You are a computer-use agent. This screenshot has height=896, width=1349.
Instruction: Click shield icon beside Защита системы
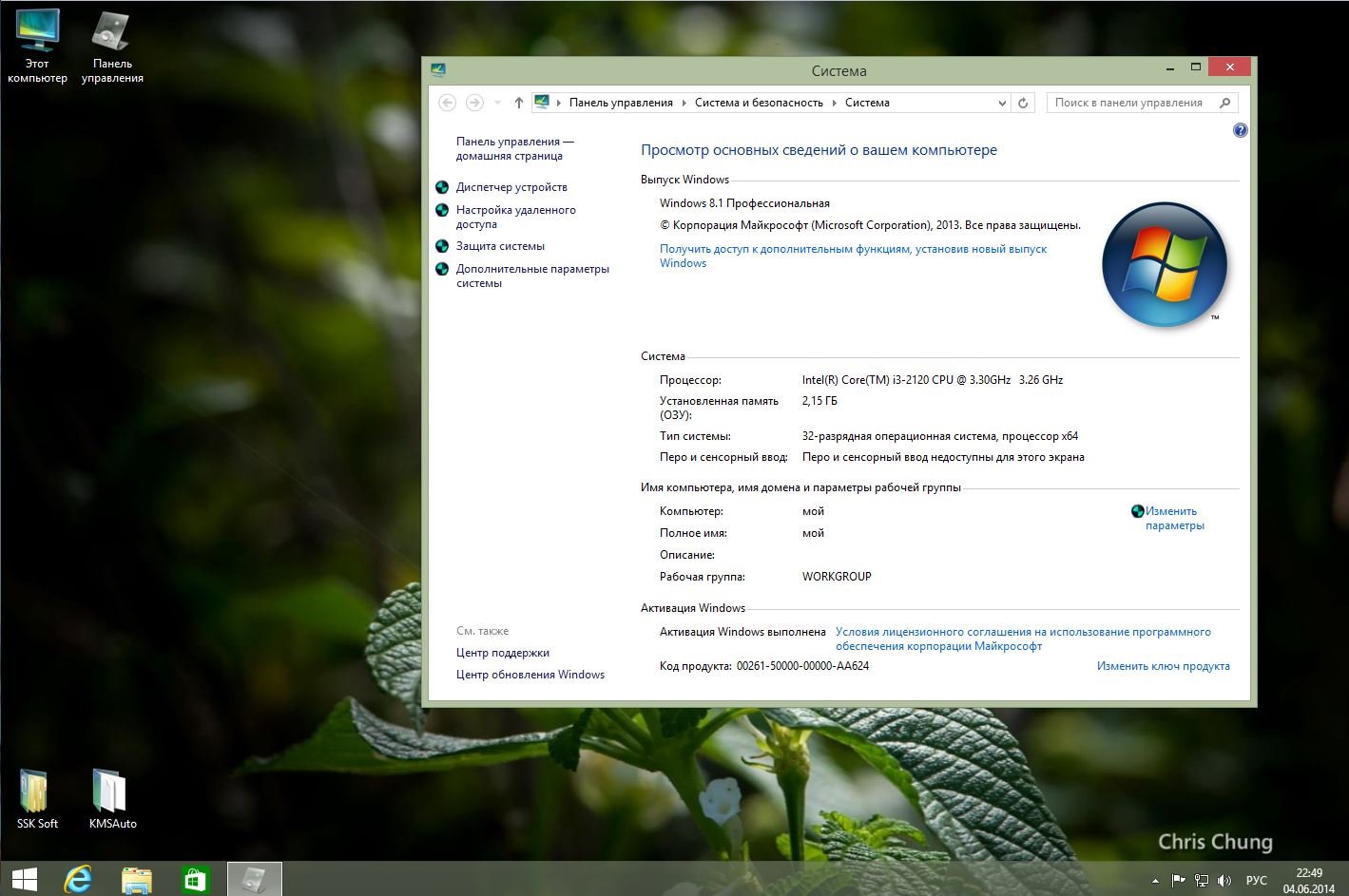[x=442, y=246]
